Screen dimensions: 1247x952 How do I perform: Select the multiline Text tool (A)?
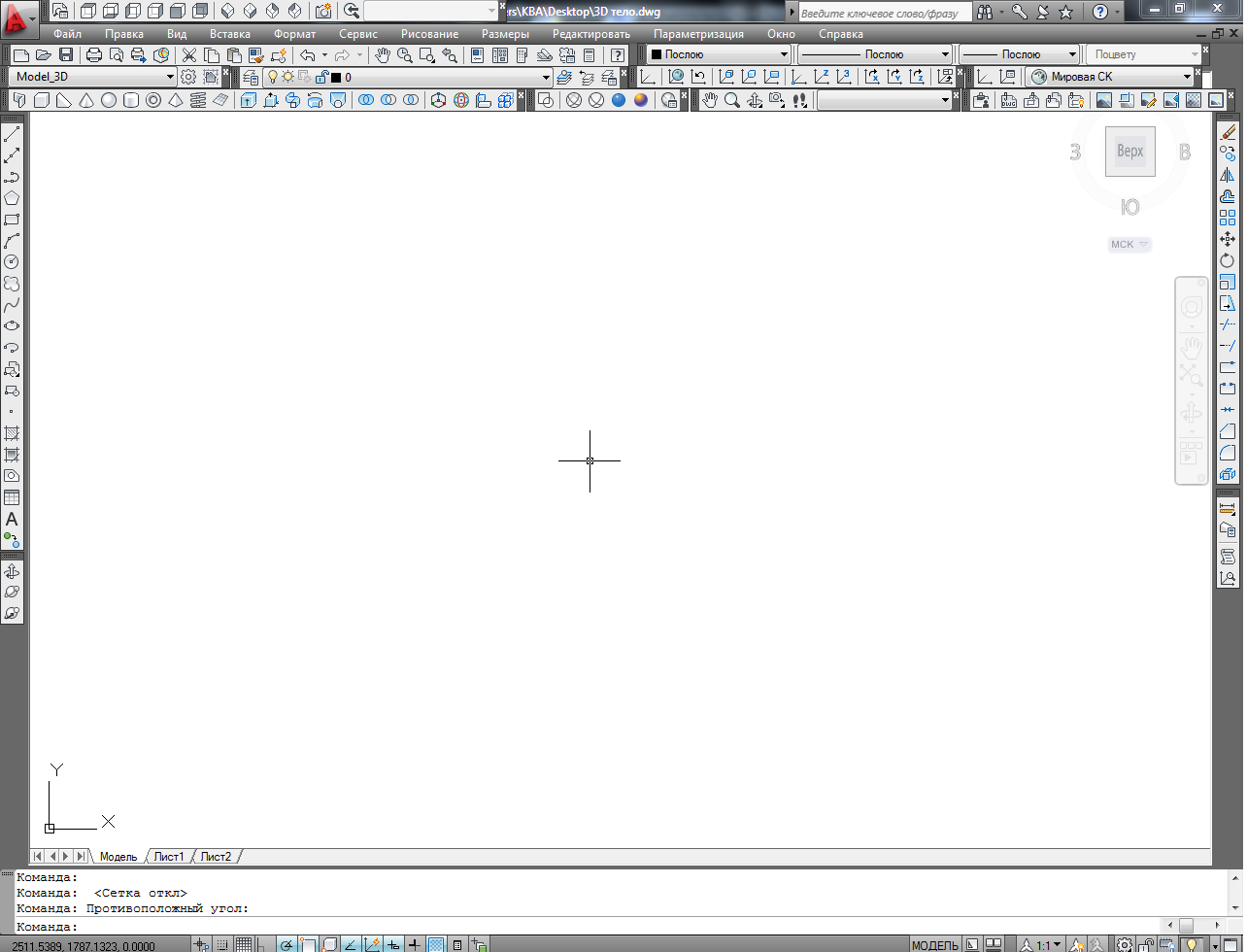coord(12,520)
